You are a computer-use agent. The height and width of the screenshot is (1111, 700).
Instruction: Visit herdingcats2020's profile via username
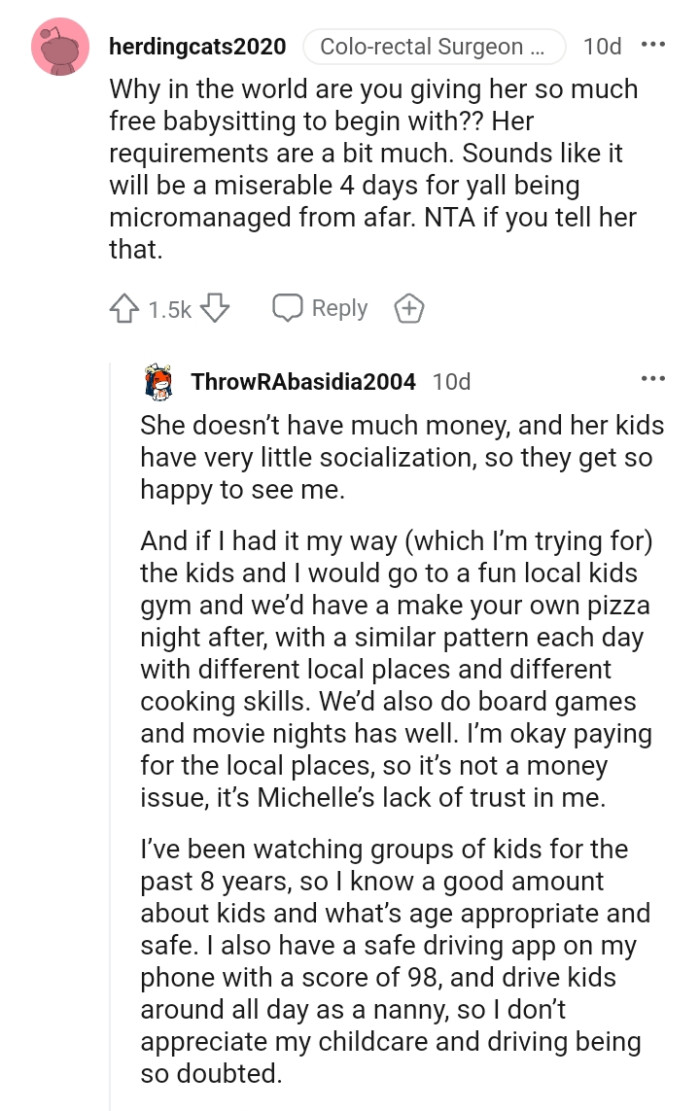pyautogui.click(x=197, y=46)
